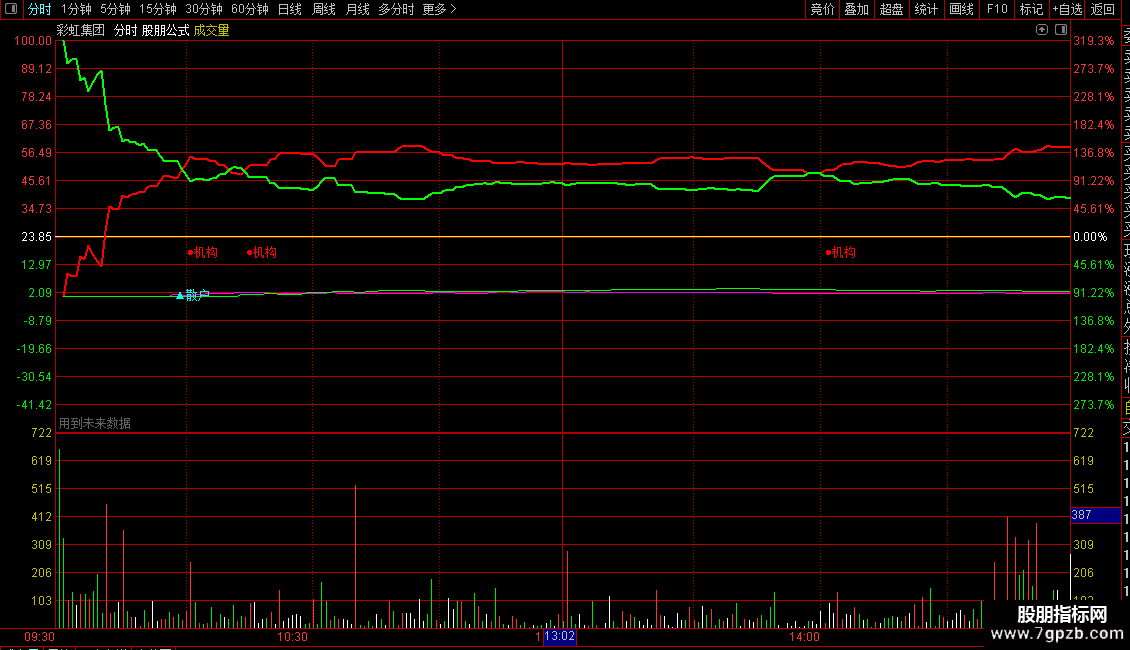Toggle the left sidebar panel icon
The image size is (1130, 650).
[11, 9]
